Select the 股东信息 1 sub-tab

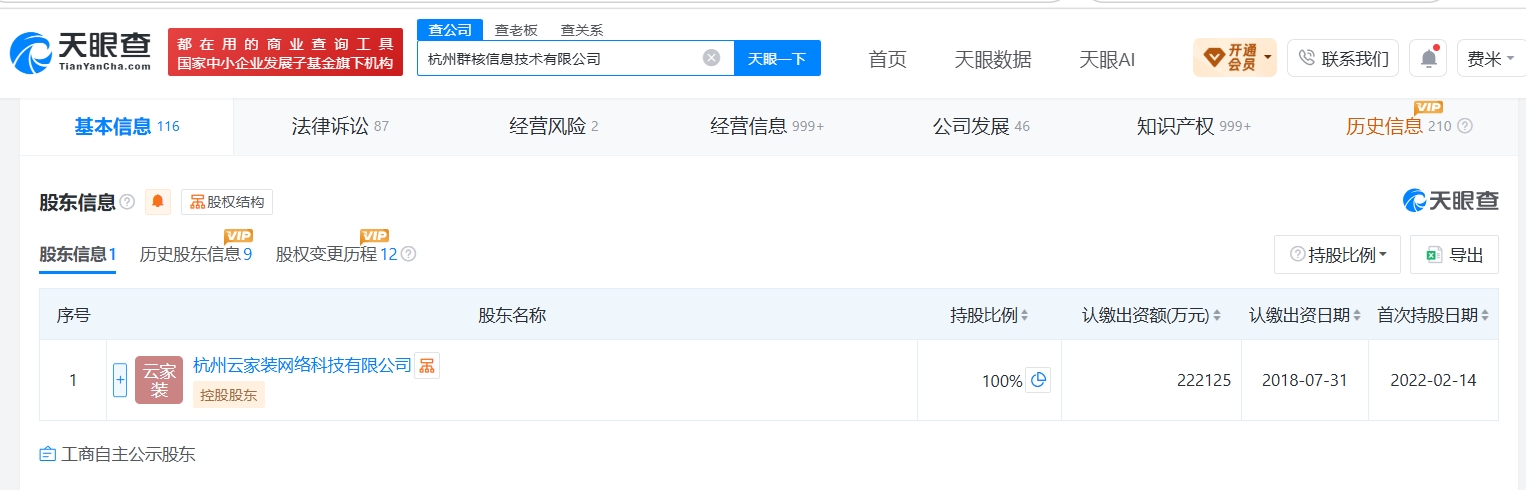pyautogui.click(x=78, y=254)
